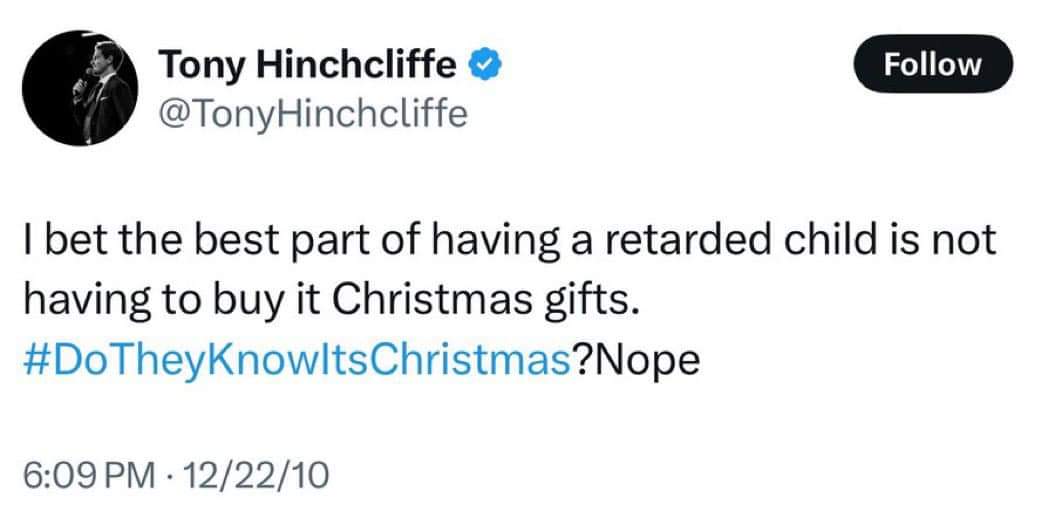Click the blue verified checkmark badge

[x=483, y=66]
